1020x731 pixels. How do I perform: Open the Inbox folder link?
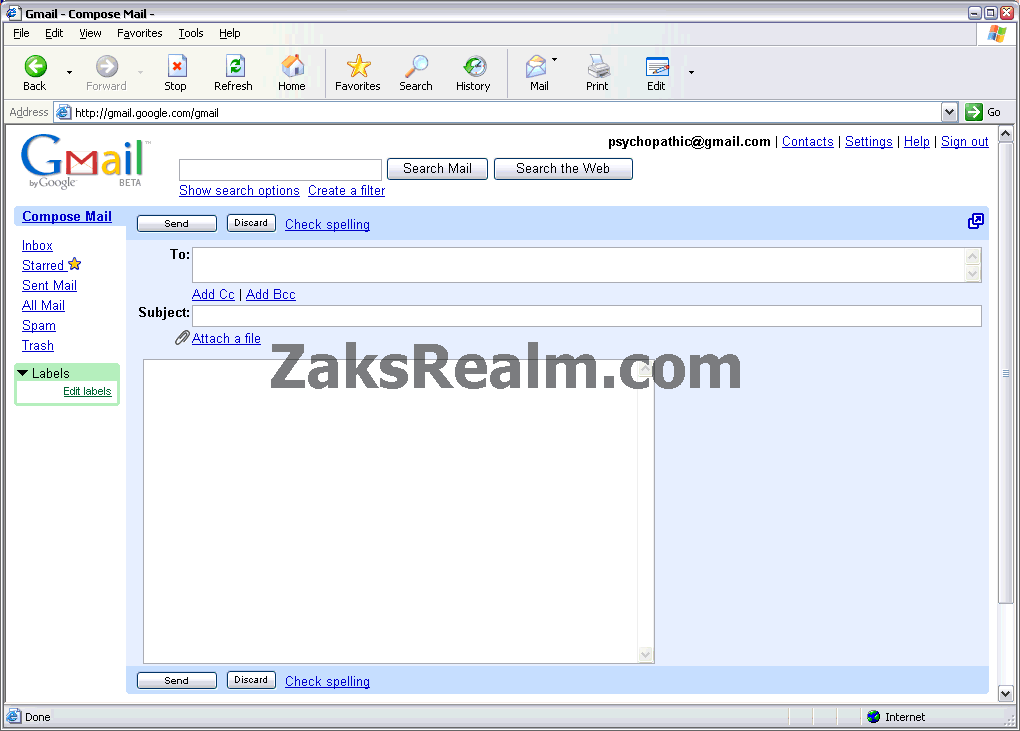[37, 246]
